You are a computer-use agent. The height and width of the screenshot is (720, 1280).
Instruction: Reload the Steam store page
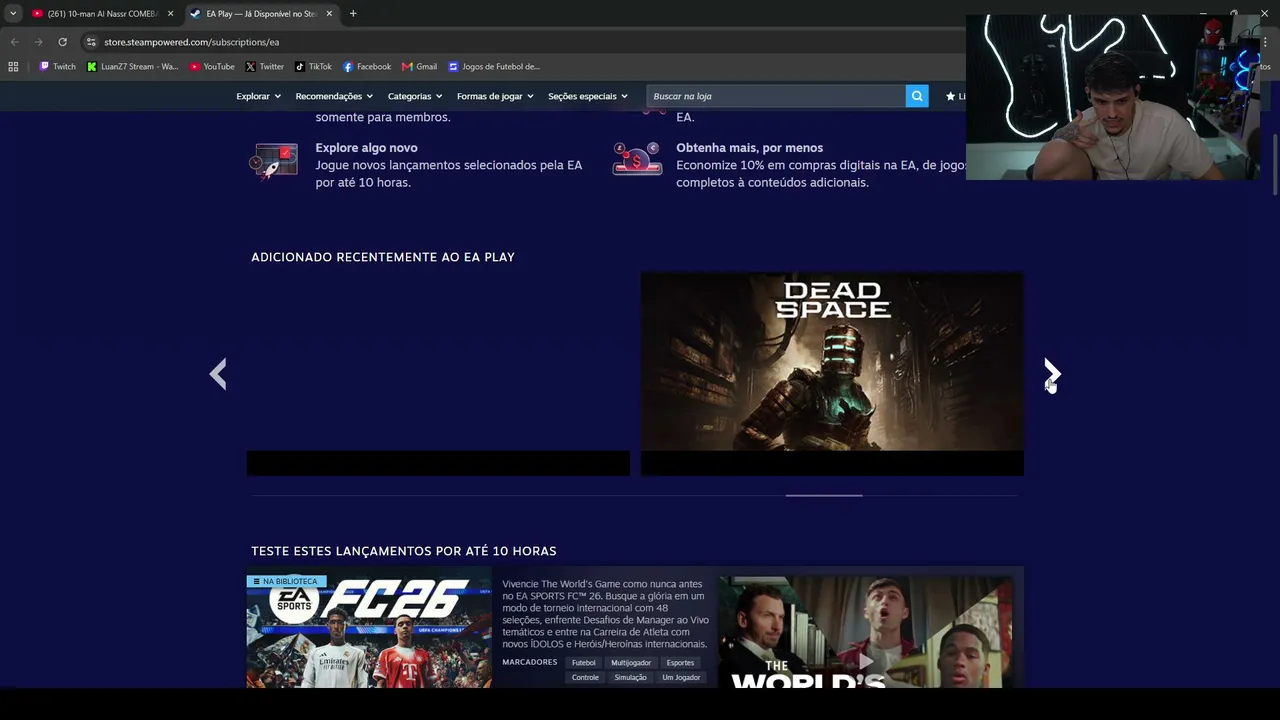click(x=62, y=42)
